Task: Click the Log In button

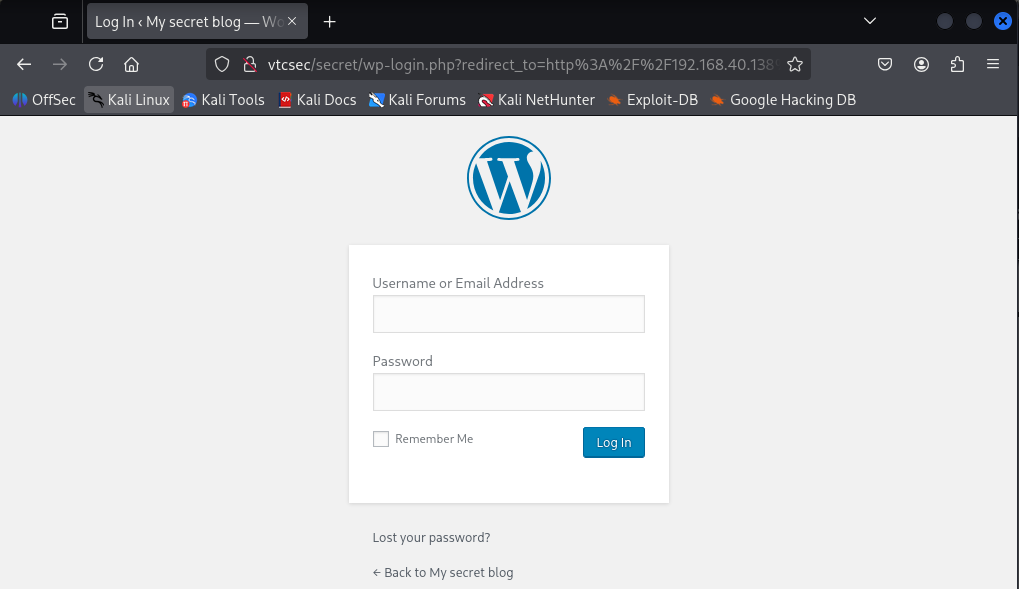Action: coord(613,442)
